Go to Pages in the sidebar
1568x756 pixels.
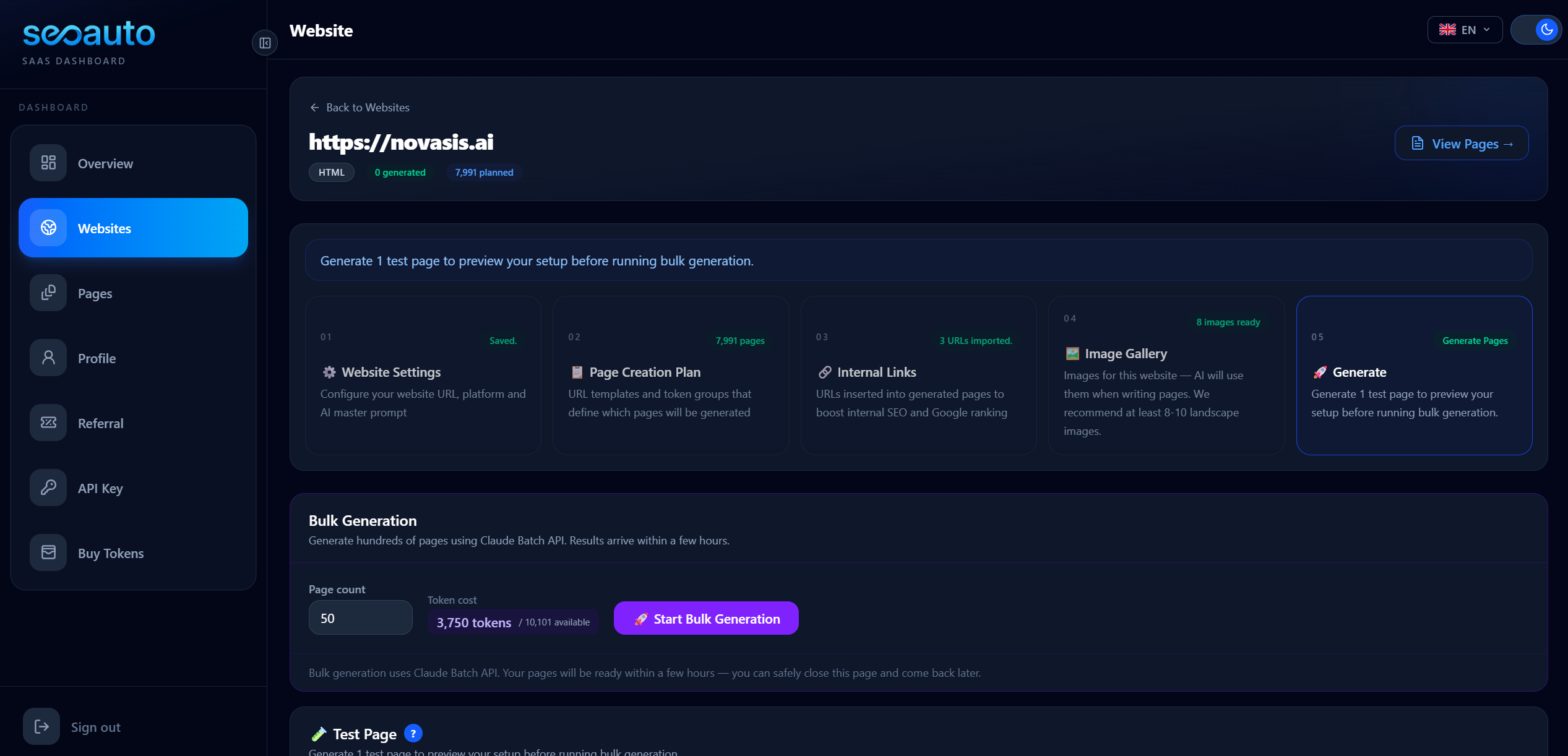(x=133, y=293)
